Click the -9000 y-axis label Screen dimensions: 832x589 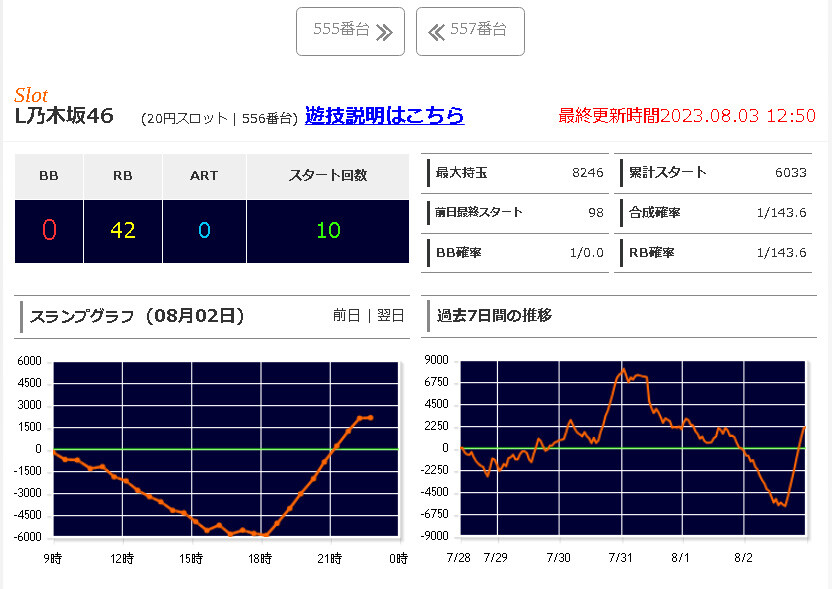(x=435, y=536)
